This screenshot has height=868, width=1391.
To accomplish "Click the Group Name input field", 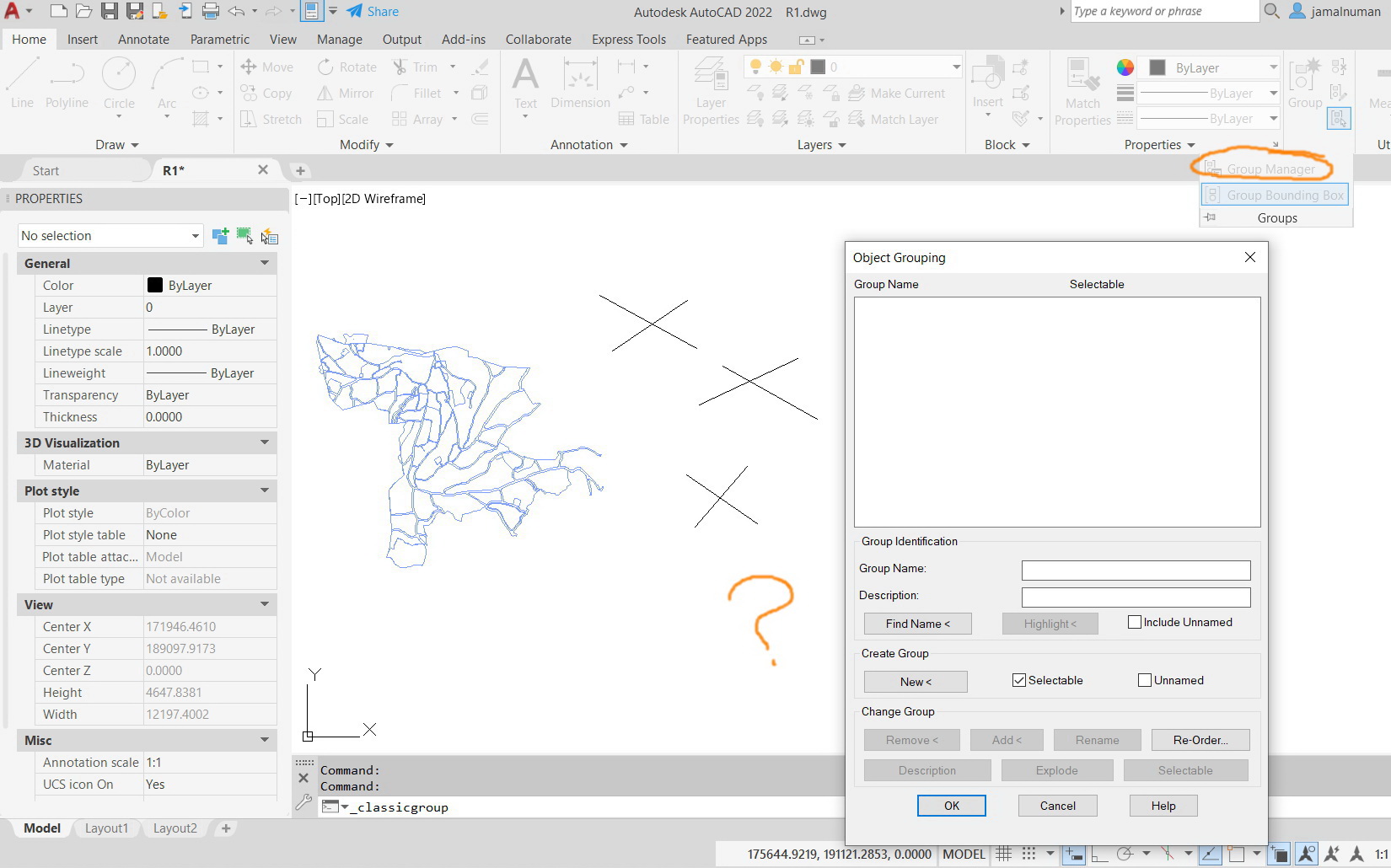I will click(1136, 571).
